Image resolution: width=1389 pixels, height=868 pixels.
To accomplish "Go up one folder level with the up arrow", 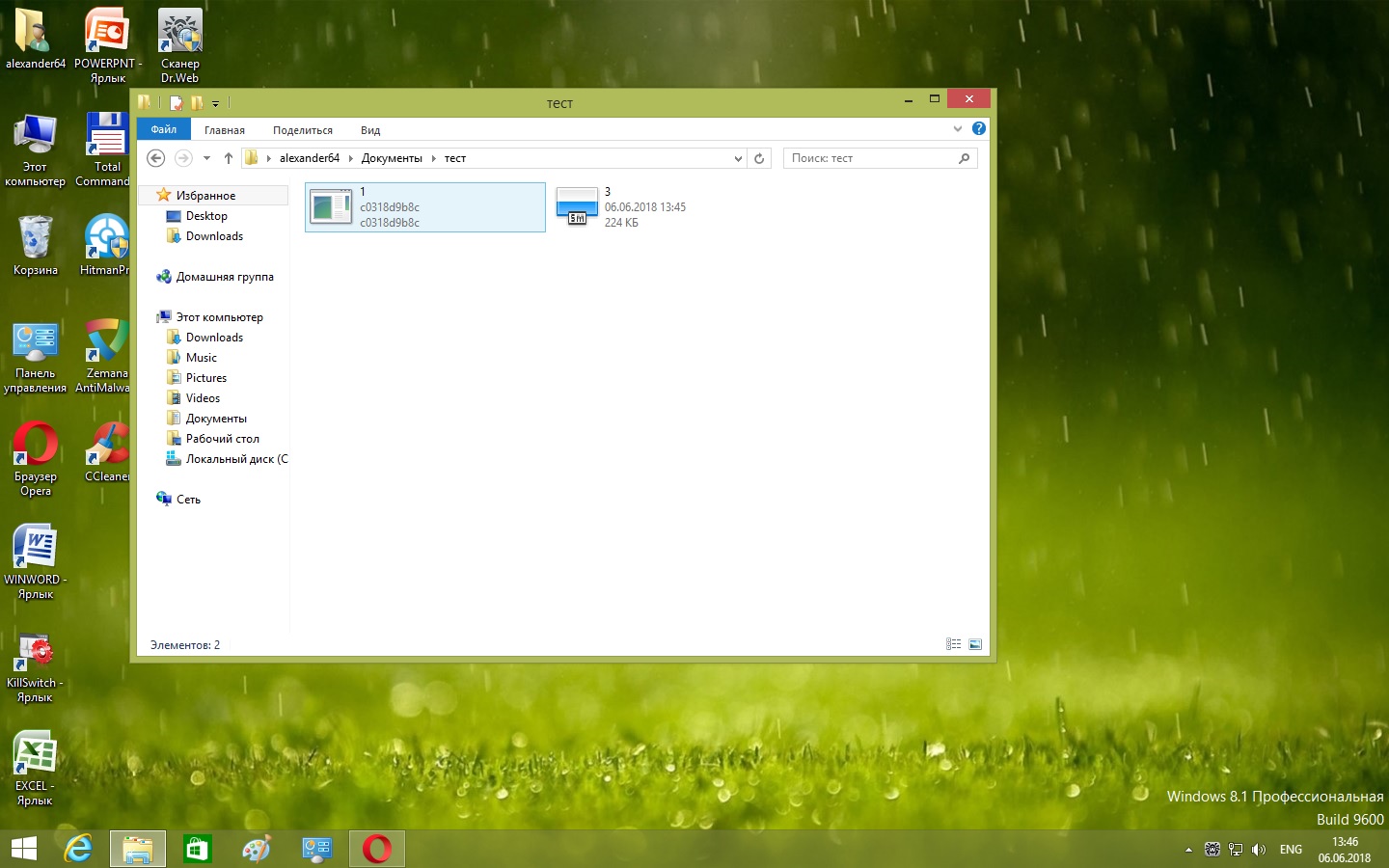I will click(229, 158).
